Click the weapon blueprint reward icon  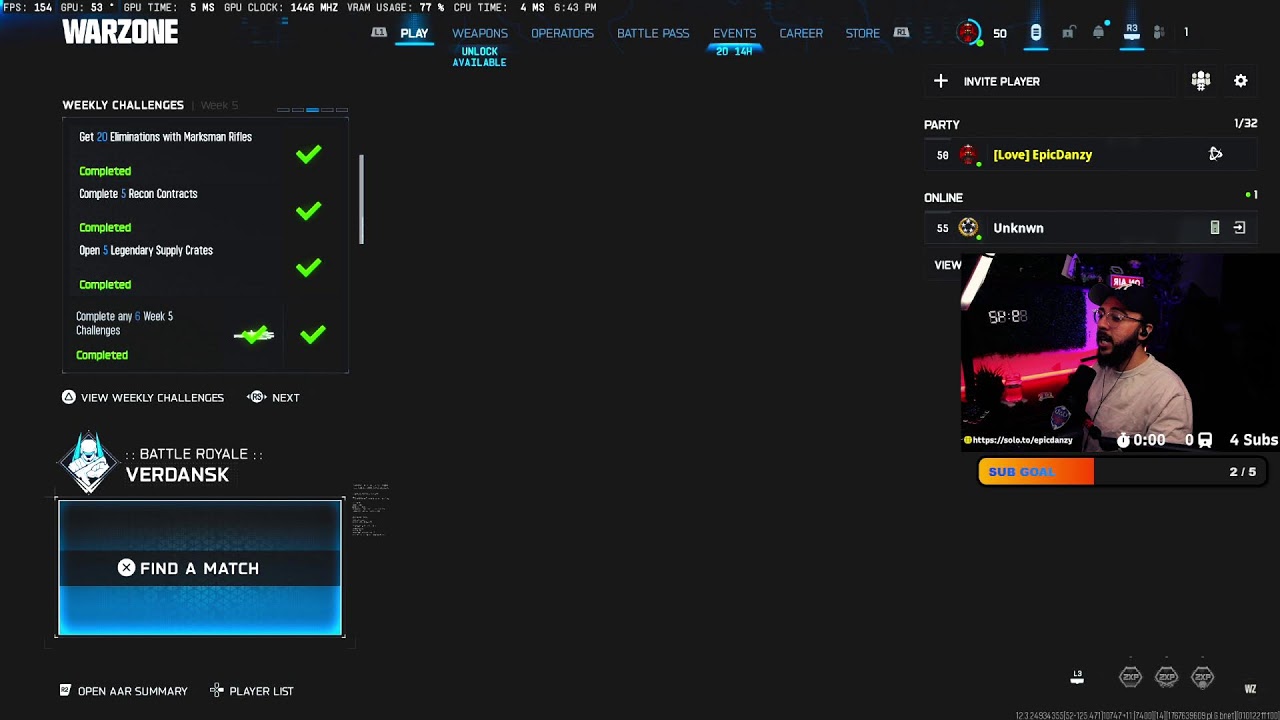254,335
